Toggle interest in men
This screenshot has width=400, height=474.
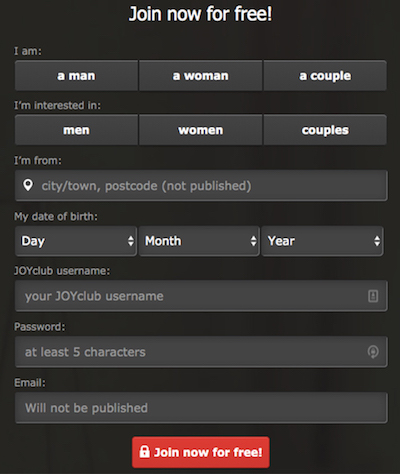pyautogui.click(x=76, y=130)
